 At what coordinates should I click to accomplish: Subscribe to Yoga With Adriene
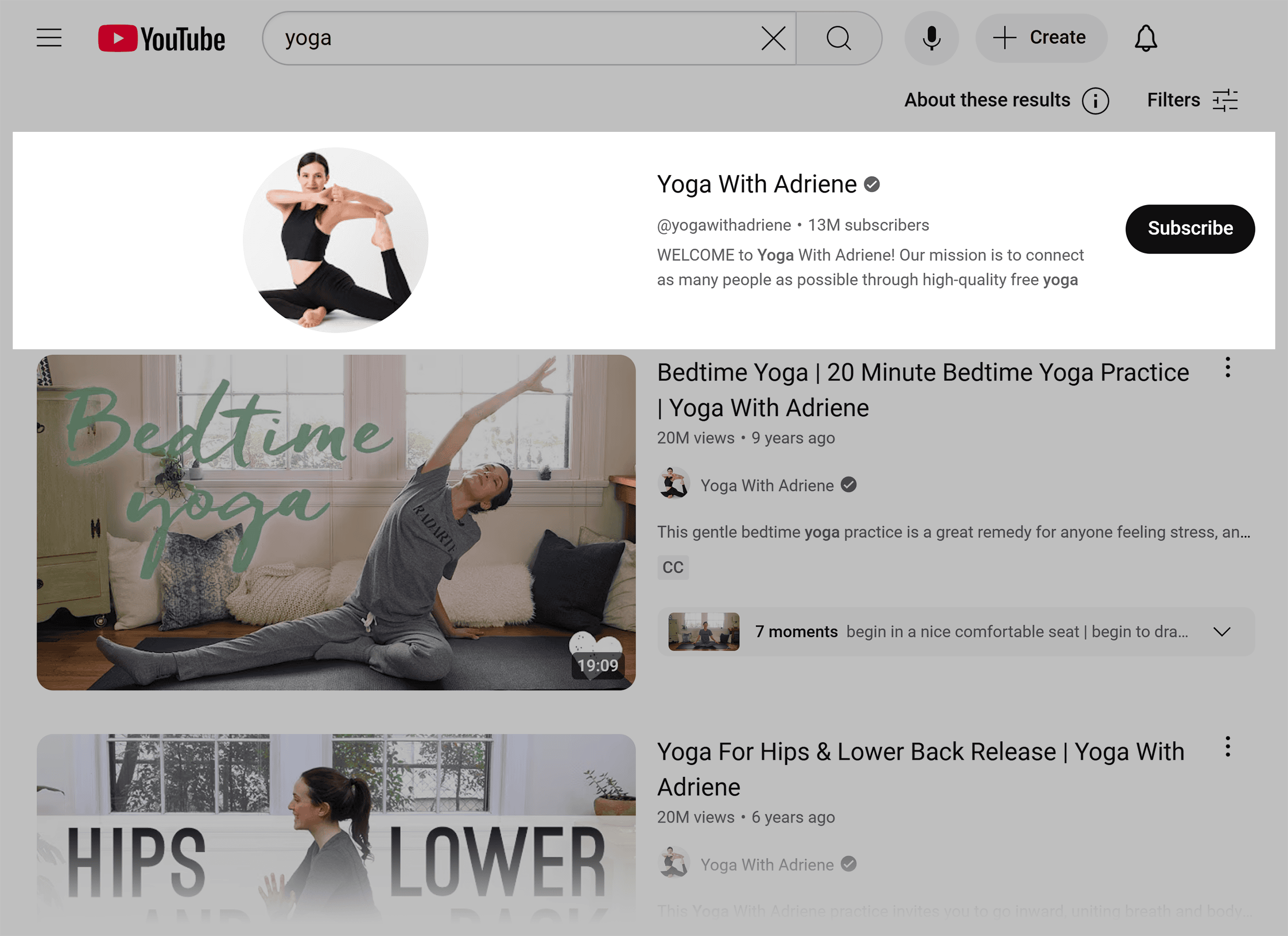[x=1190, y=229]
